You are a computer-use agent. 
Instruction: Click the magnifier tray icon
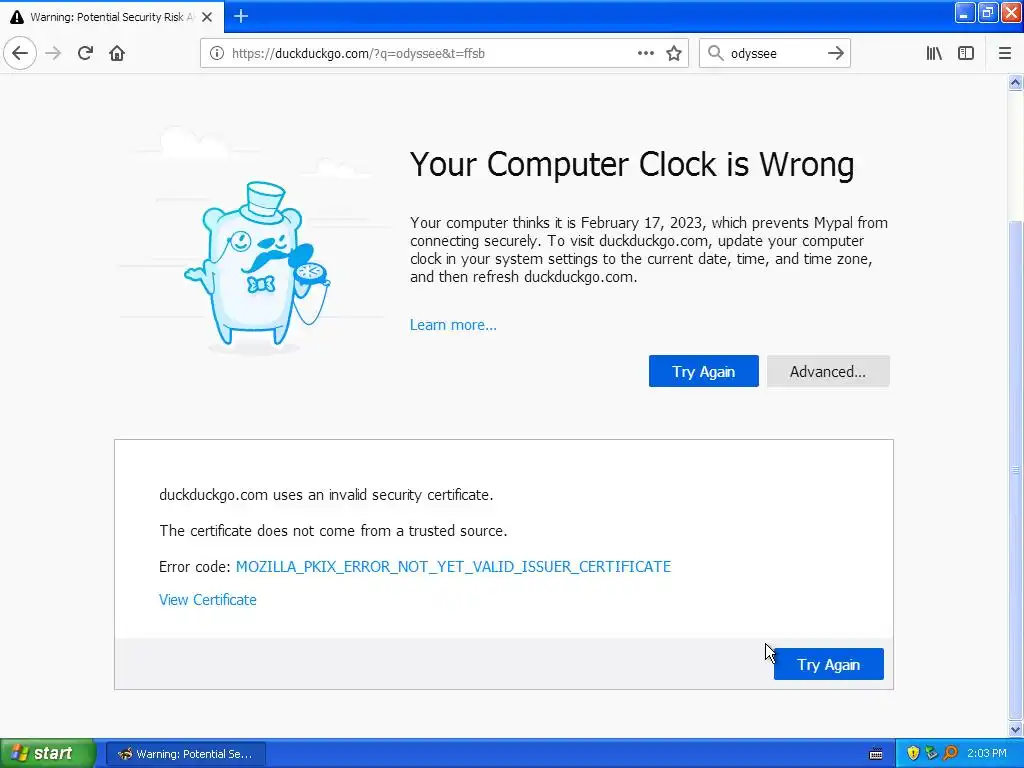click(950, 753)
